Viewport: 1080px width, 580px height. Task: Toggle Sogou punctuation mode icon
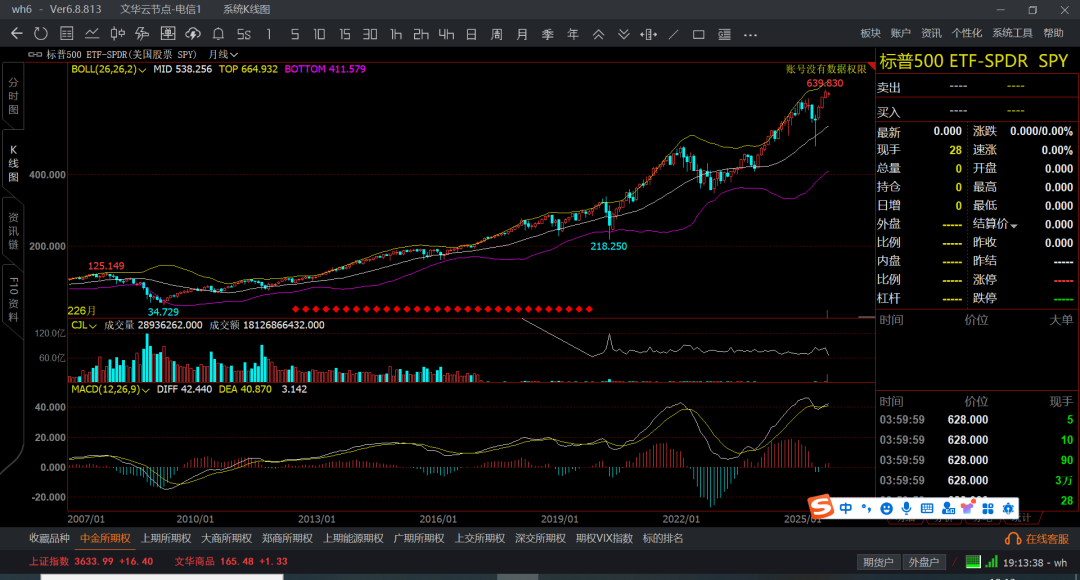pos(866,508)
